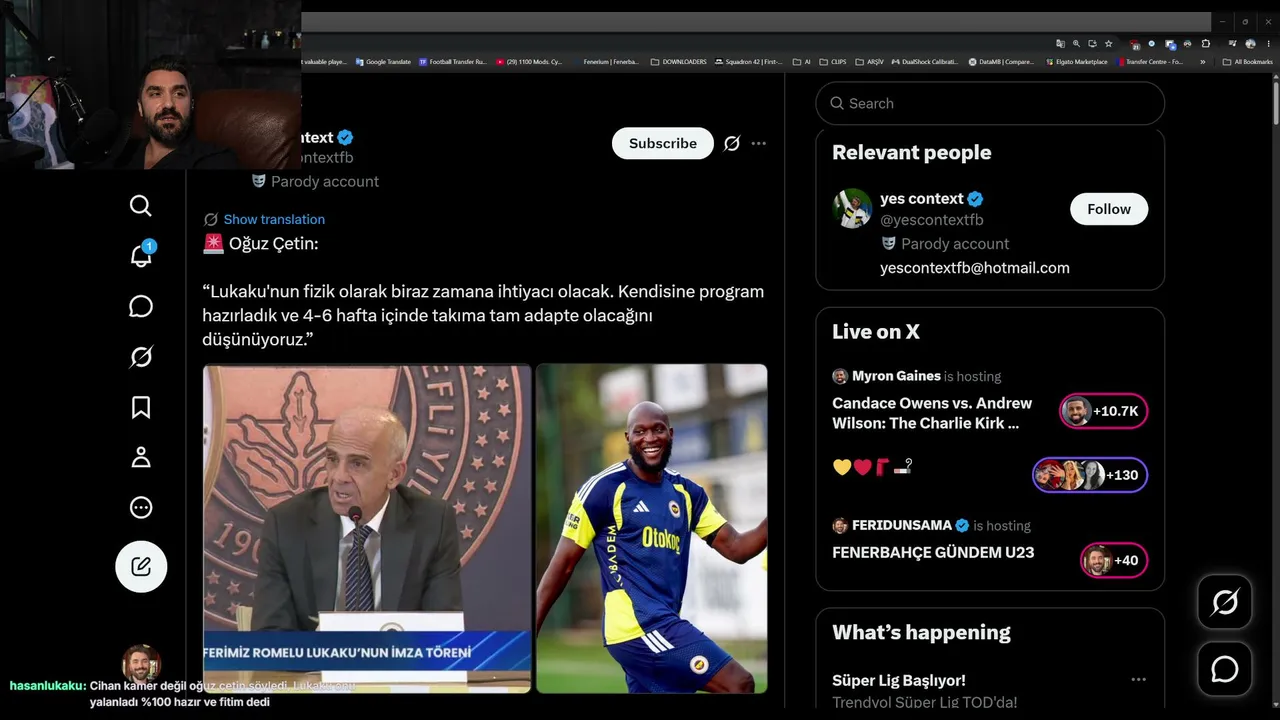
Task: Click the FENERBAHÇE GÜNDEM U23 space title
Action: tap(933, 552)
